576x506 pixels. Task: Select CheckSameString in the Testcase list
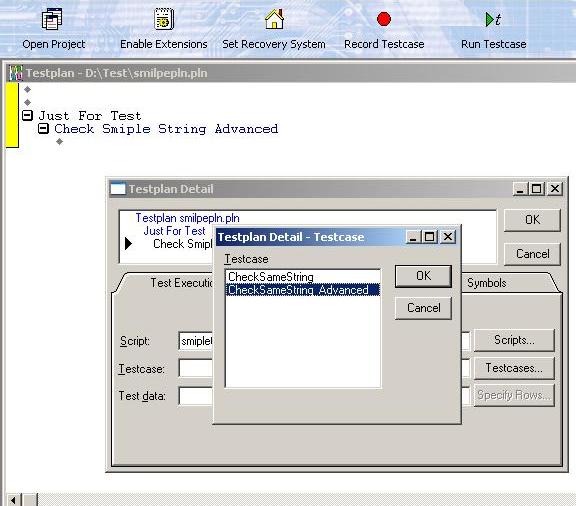pyautogui.click(x=303, y=277)
